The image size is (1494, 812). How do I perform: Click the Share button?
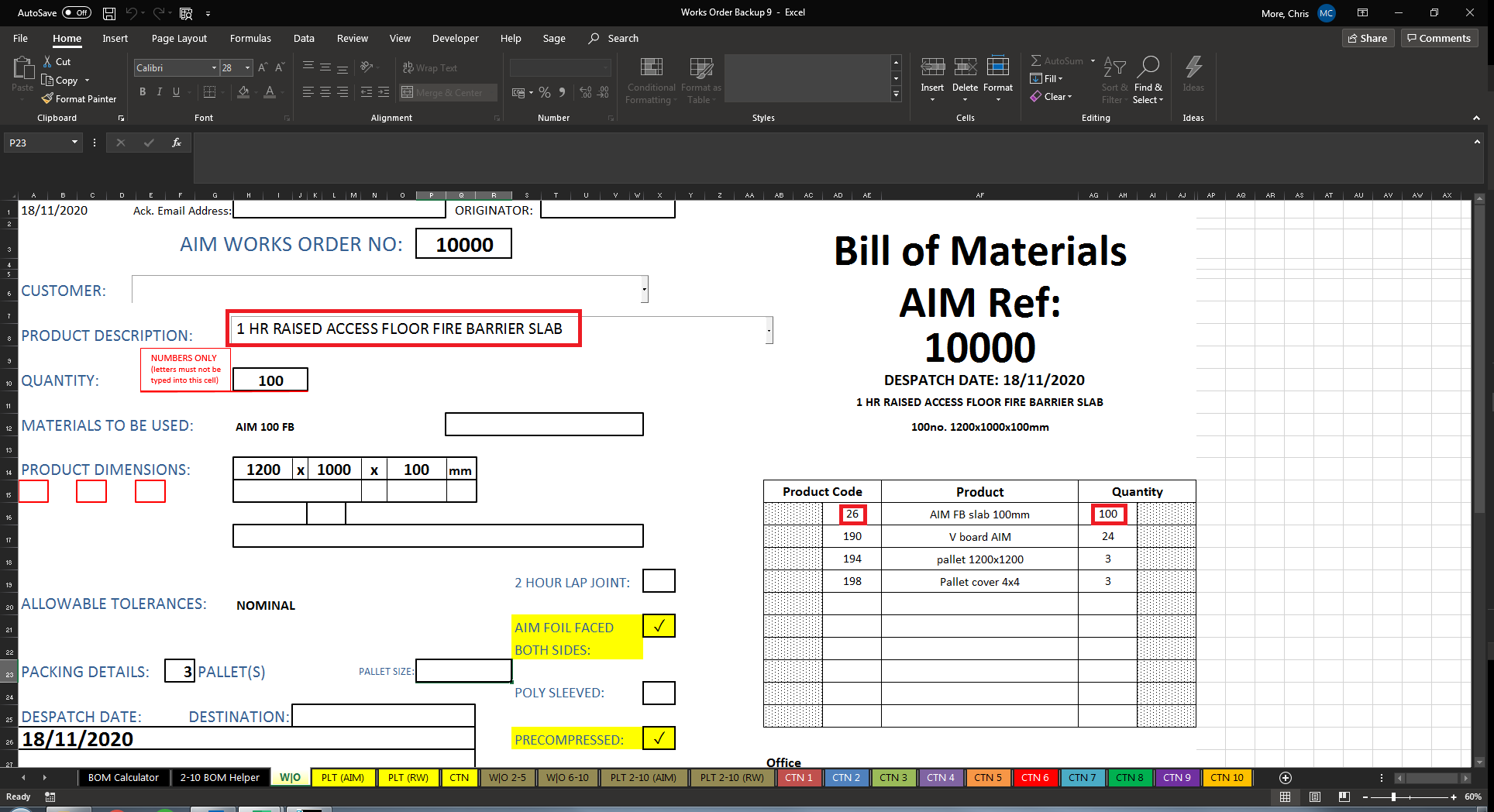(x=1368, y=38)
